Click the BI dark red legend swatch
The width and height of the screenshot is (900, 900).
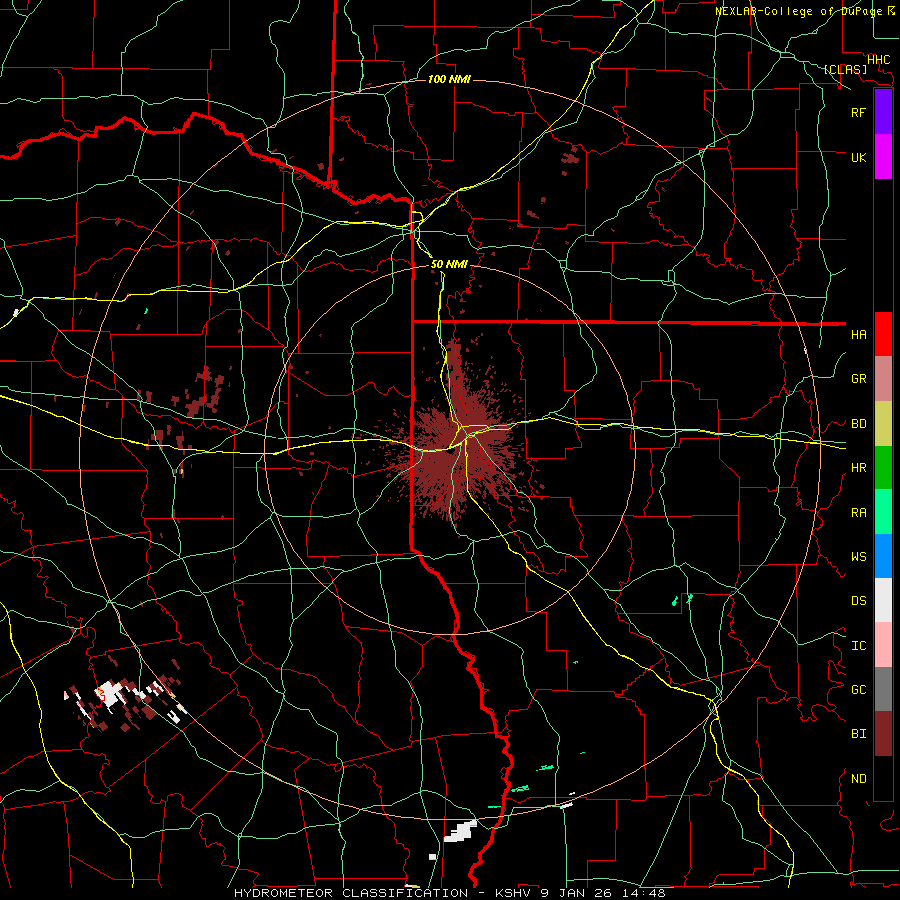883,734
